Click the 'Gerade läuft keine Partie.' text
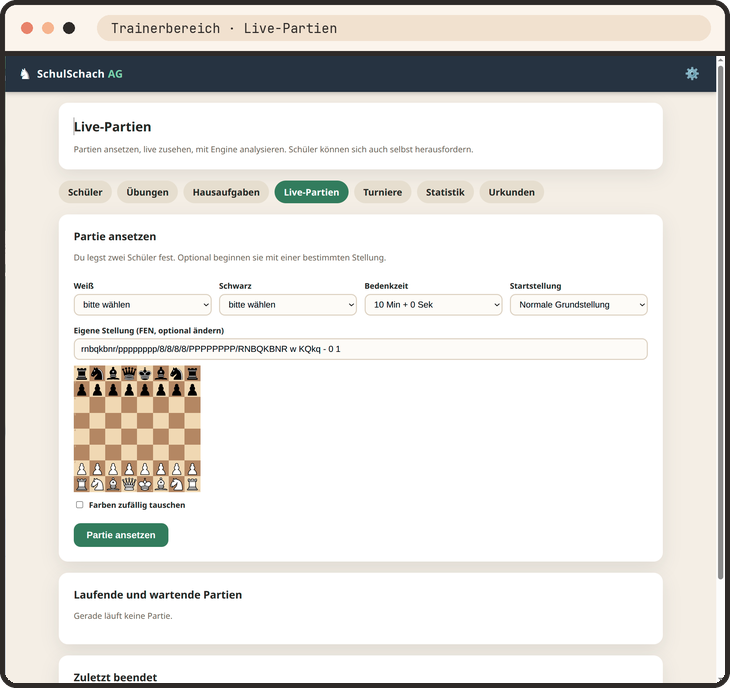The image size is (730, 688). pyautogui.click(x=123, y=615)
